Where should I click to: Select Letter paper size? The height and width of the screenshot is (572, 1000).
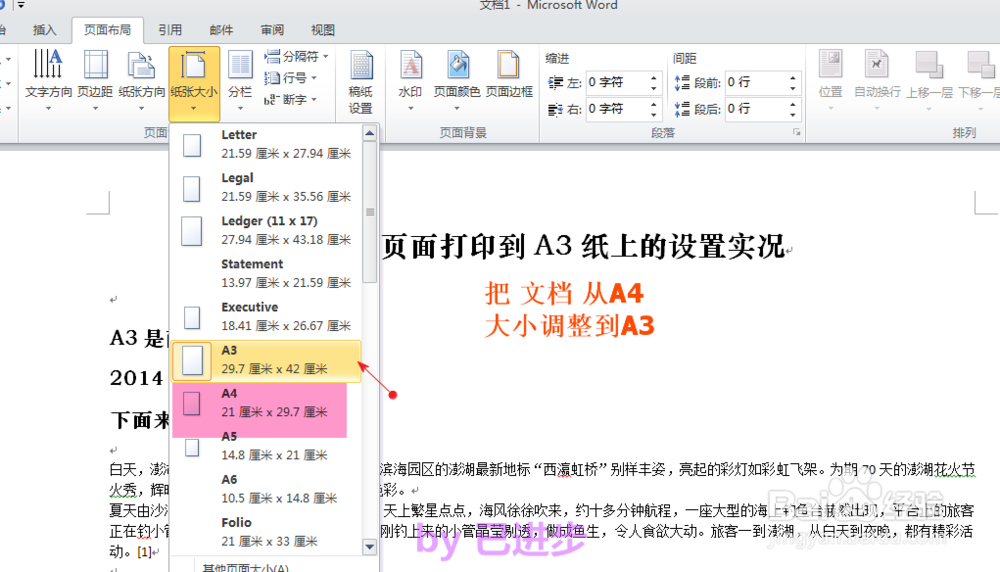(x=267, y=145)
